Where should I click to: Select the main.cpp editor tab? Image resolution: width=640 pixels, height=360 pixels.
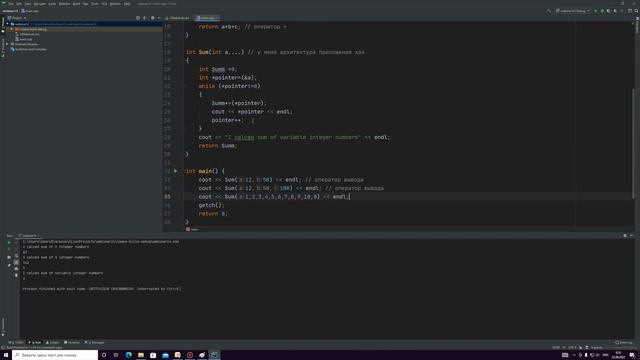pyautogui.click(x=207, y=18)
